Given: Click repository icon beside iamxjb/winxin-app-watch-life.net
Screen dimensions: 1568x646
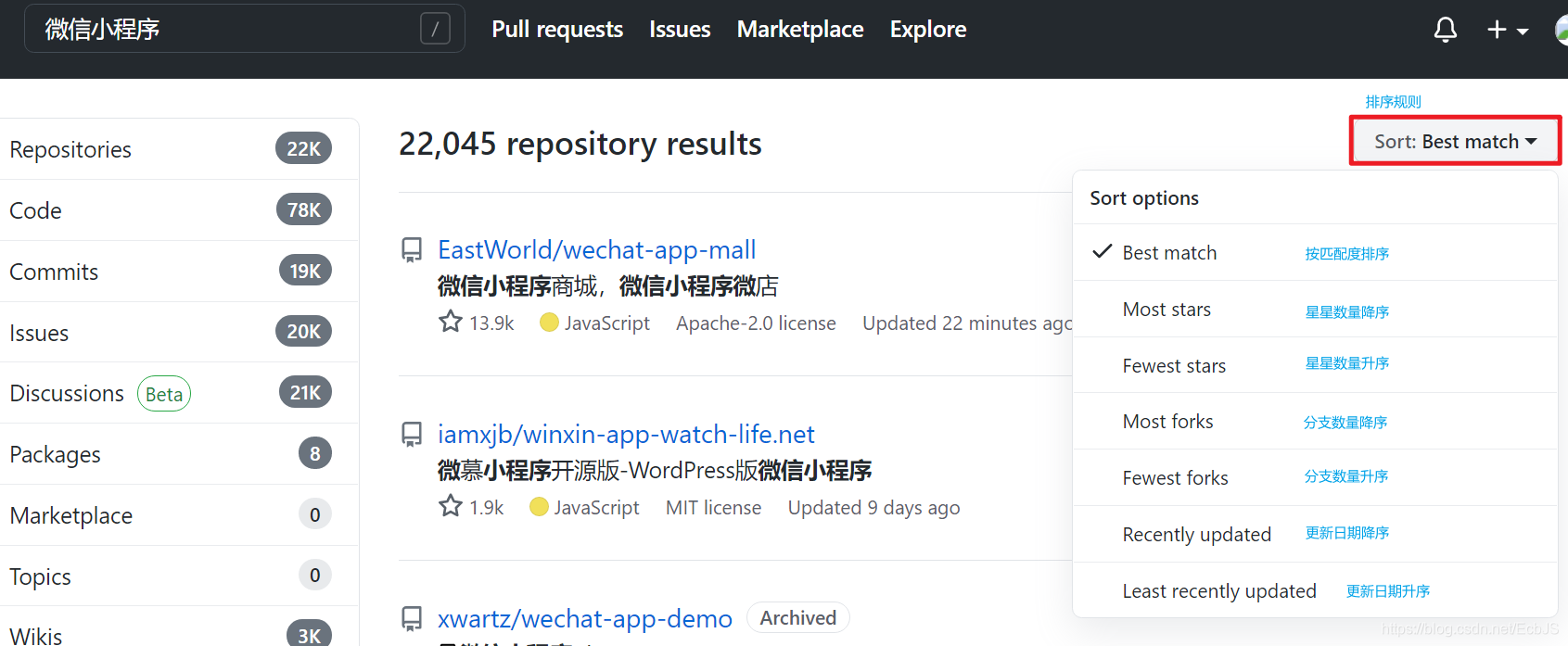Looking at the screenshot, I should 412,435.
